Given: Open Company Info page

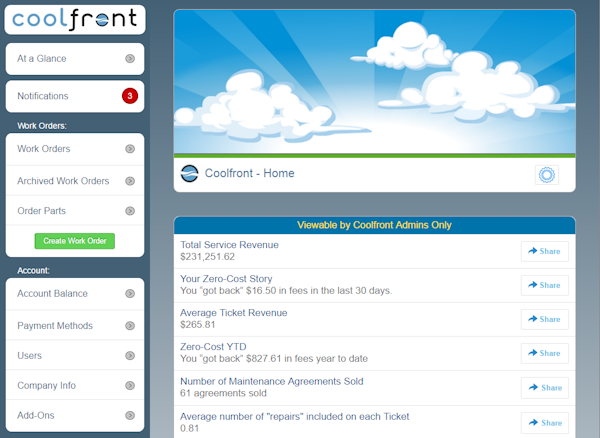Looking at the screenshot, I should coord(75,385).
